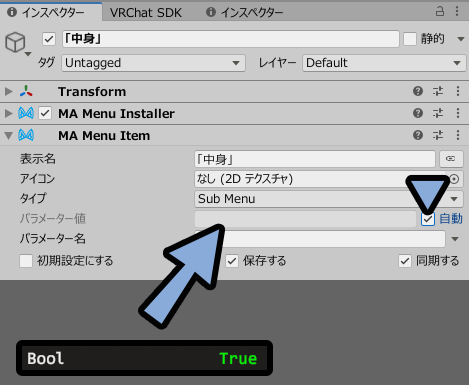Toggle the 同期する checkbox

(405, 261)
